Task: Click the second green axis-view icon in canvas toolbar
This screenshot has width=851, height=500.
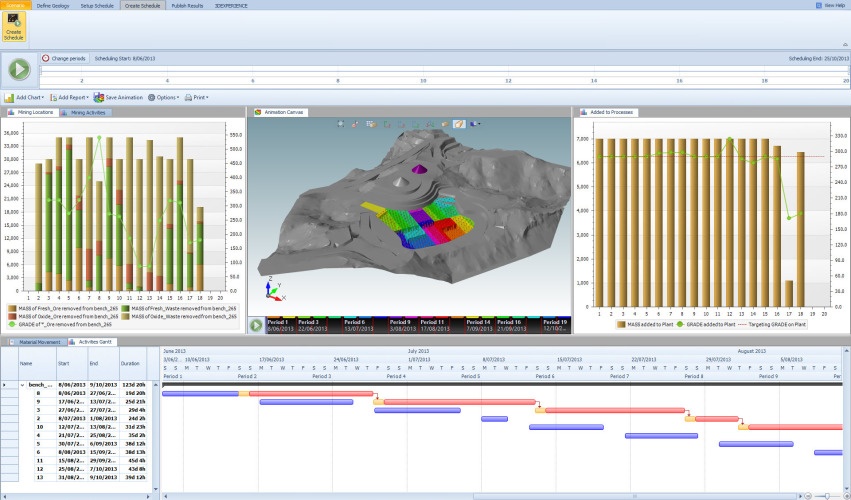Action: click(415, 124)
